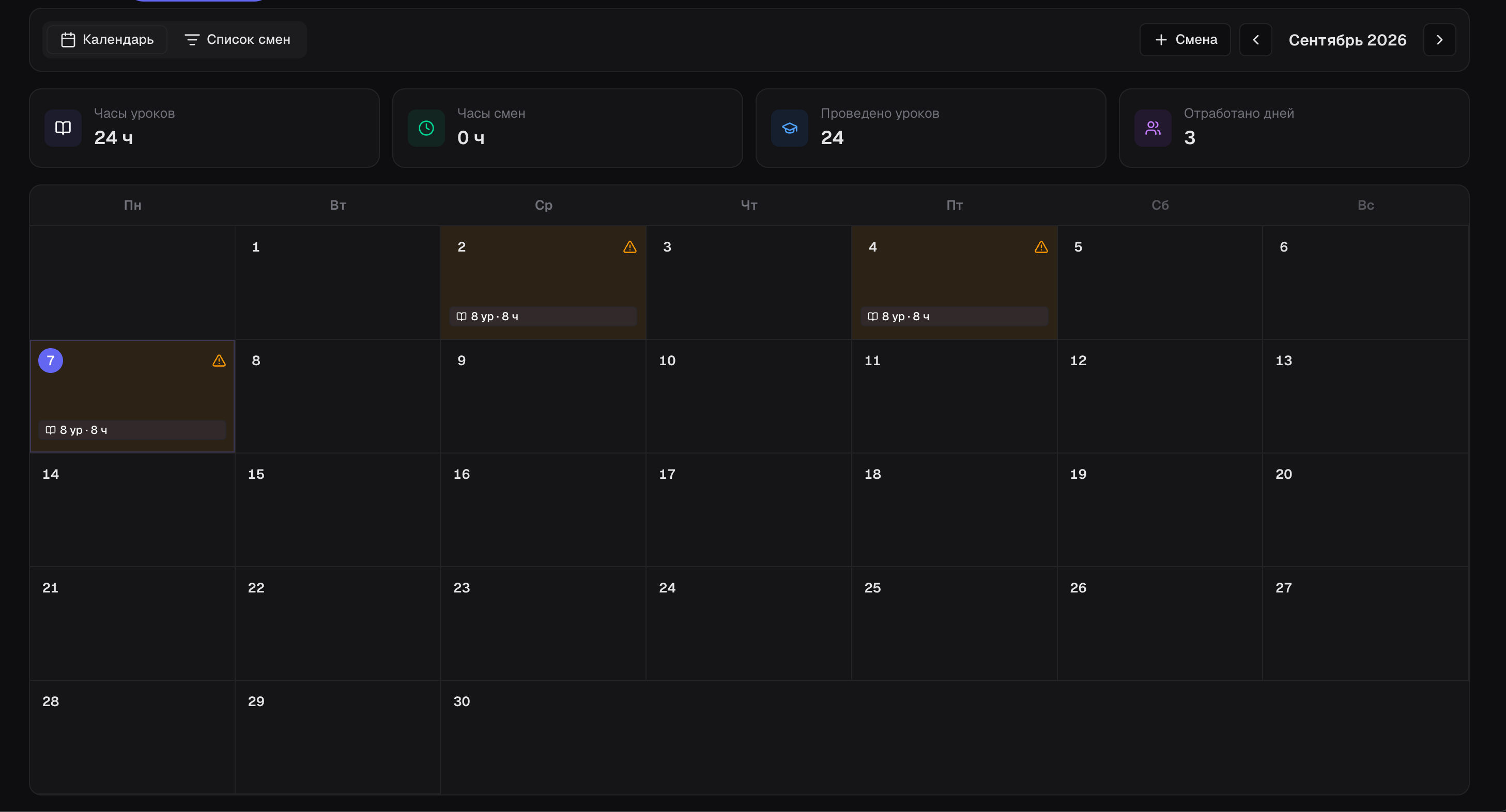Select day 27 in the calendar
1506x812 pixels.
pos(1366,623)
